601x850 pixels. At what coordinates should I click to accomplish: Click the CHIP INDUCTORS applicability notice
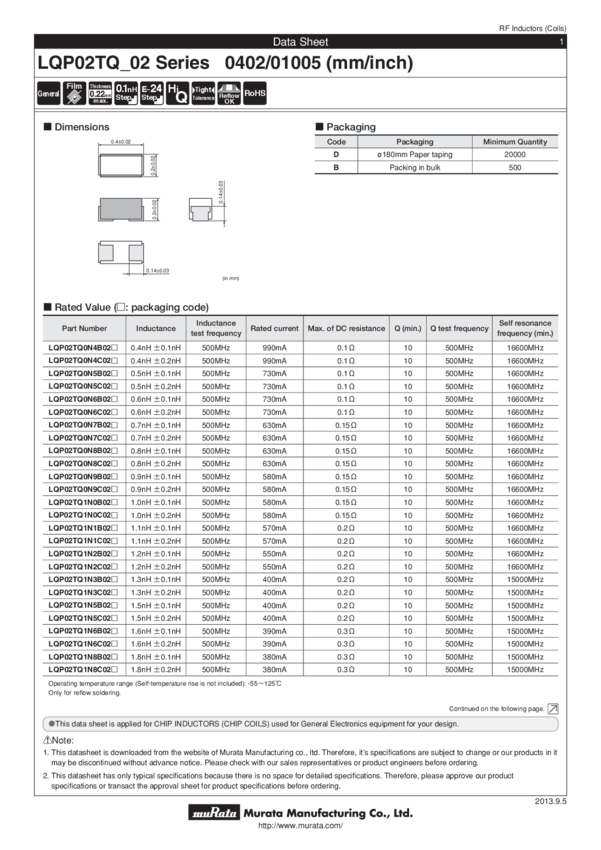point(300,724)
